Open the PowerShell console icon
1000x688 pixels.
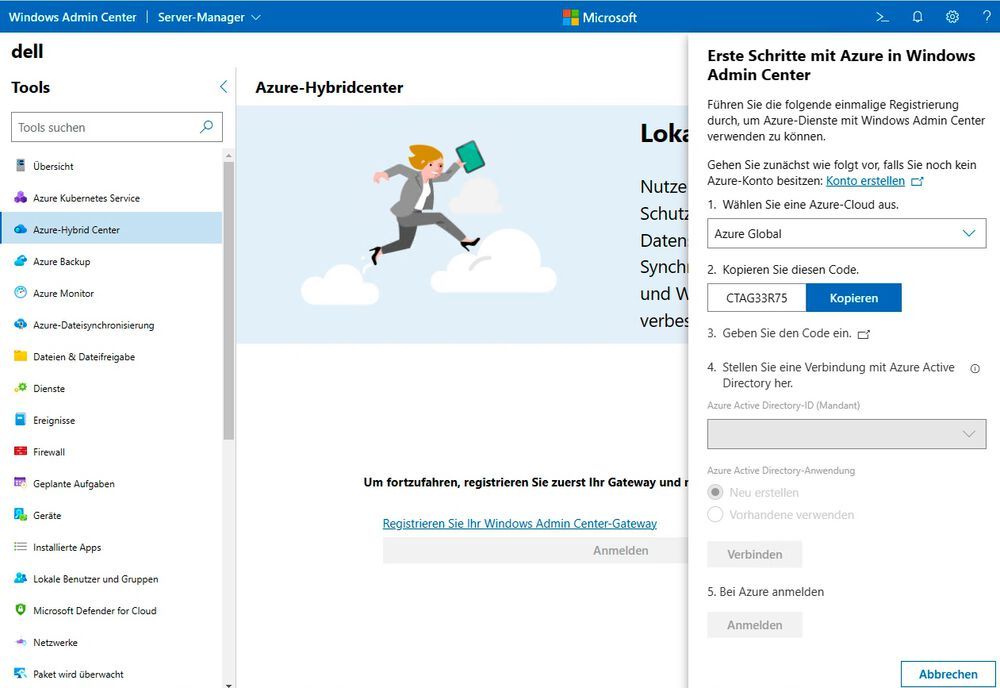(x=881, y=17)
